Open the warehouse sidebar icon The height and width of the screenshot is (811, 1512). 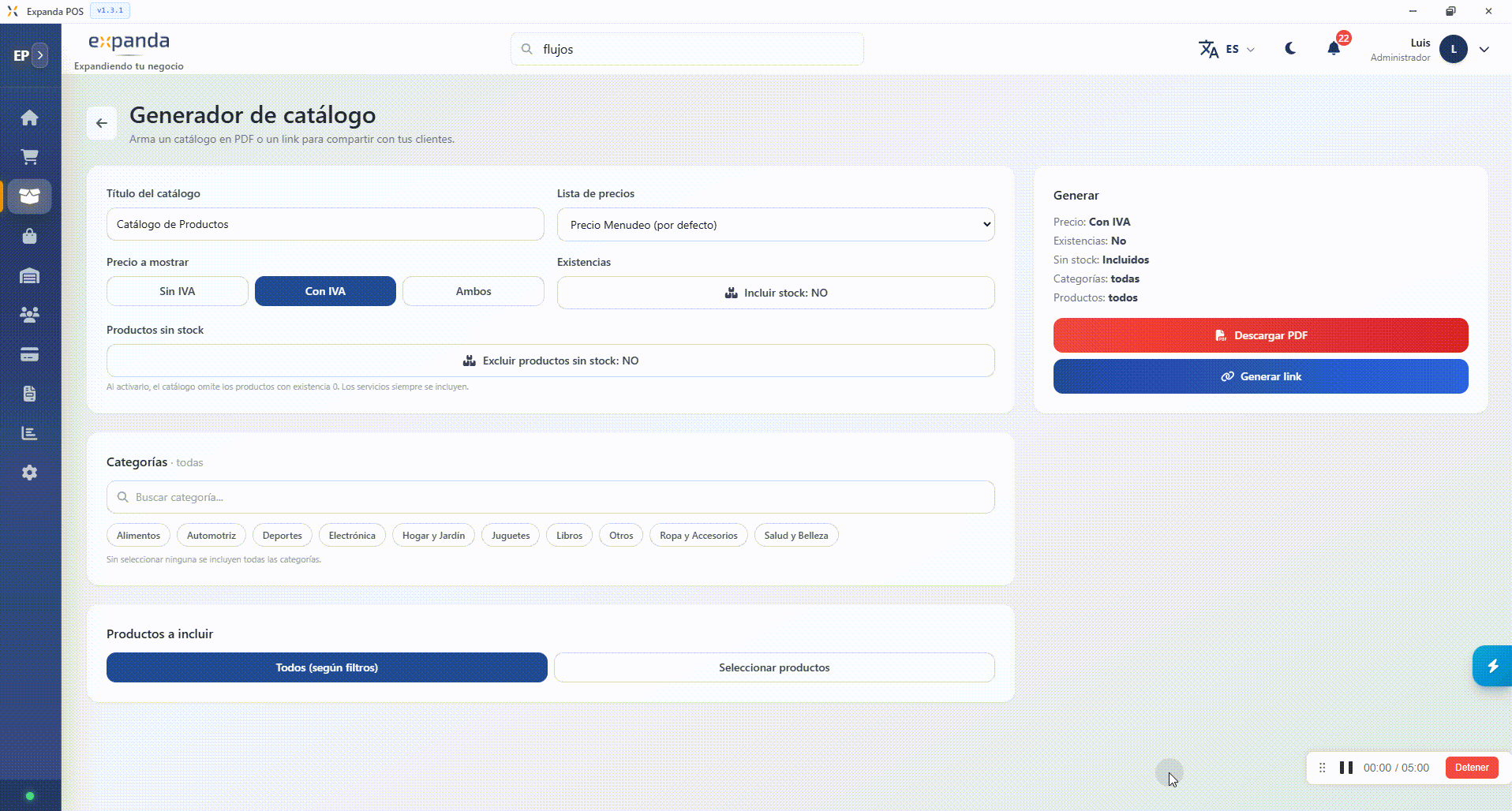29,275
